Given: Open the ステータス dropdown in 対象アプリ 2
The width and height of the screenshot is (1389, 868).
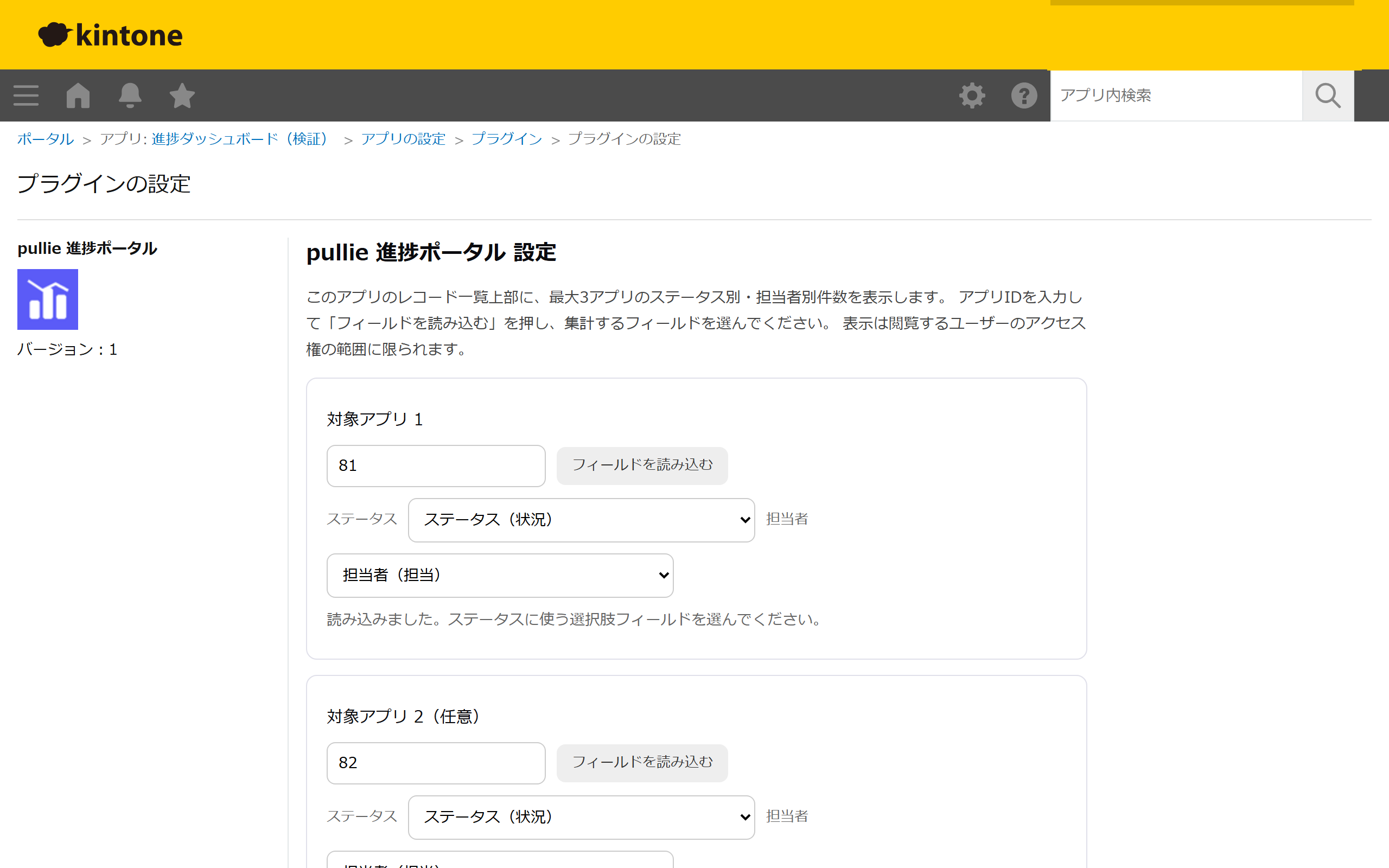Looking at the screenshot, I should 581,817.
